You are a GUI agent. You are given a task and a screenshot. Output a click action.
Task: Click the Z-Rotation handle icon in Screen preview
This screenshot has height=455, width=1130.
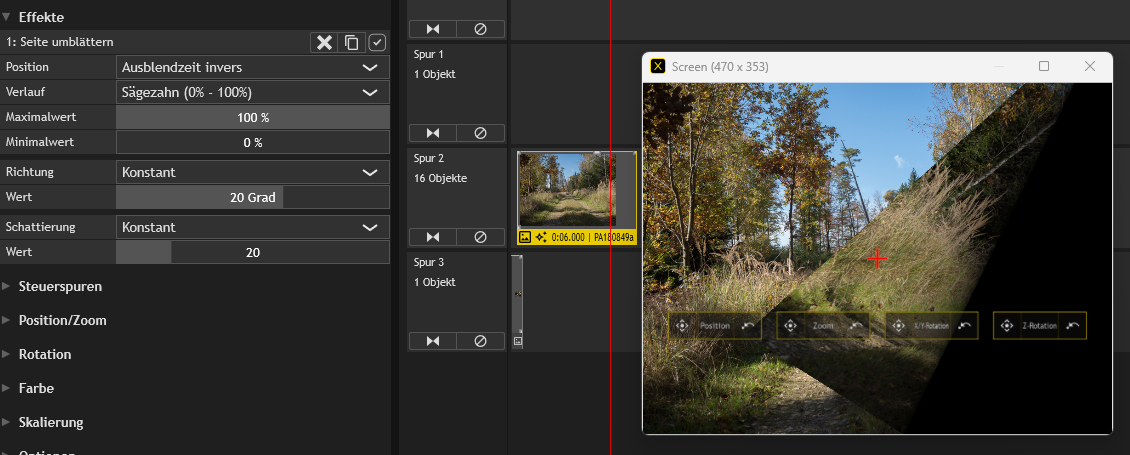pyautogui.click(x=1007, y=326)
